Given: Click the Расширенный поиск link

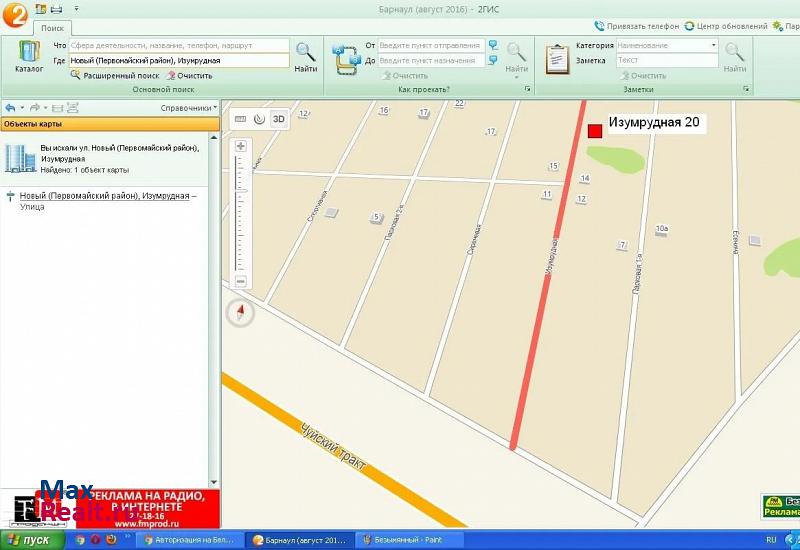Looking at the screenshot, I should (121, 75).
